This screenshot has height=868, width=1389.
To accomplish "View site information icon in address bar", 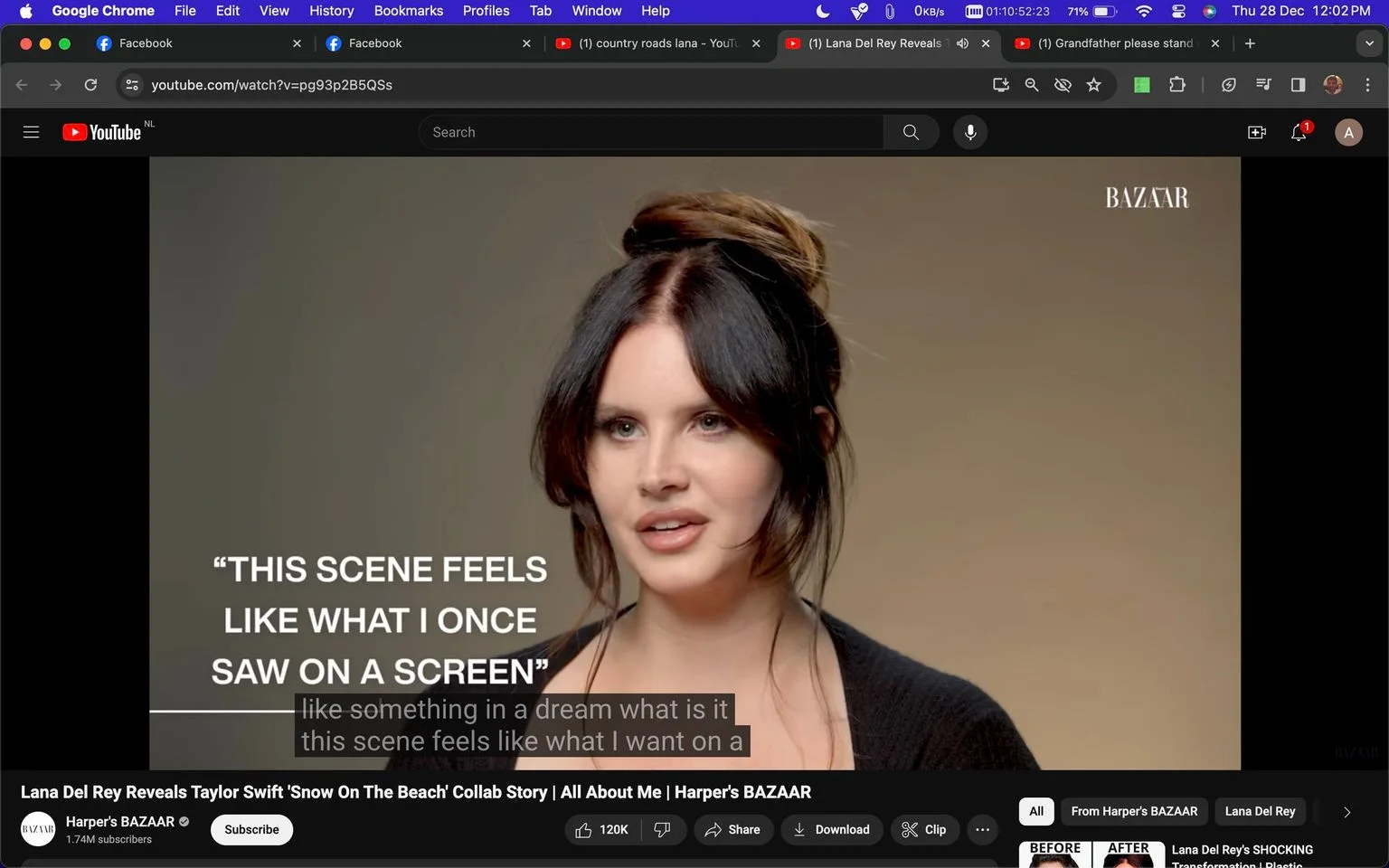I will tap(132, 85).
